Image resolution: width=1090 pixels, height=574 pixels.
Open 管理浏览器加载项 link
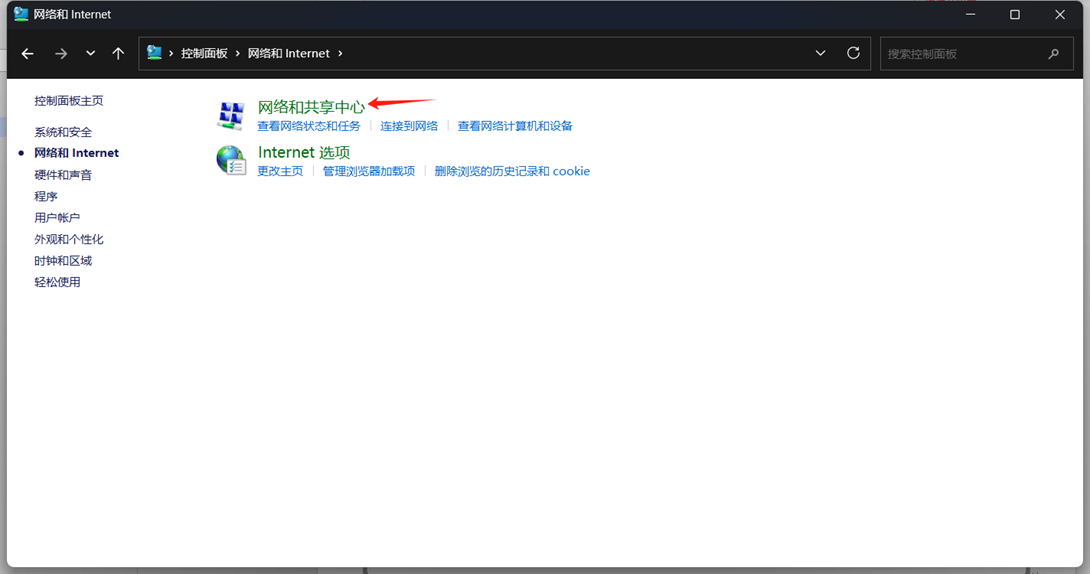point(368,171)
